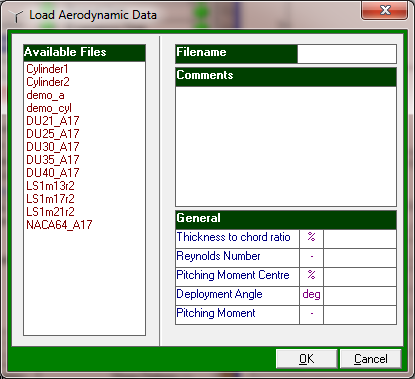Choose NACA64_A17 from Available Files
415x379 pixels.
pos(59,225)
